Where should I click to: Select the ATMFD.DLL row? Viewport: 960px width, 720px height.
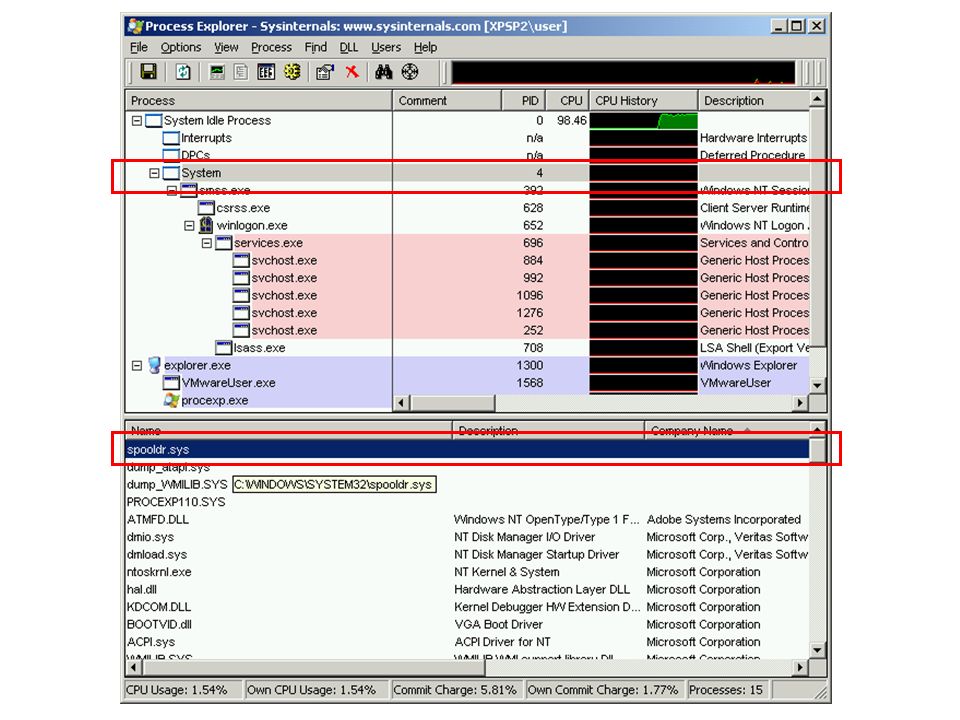[467, 519]
